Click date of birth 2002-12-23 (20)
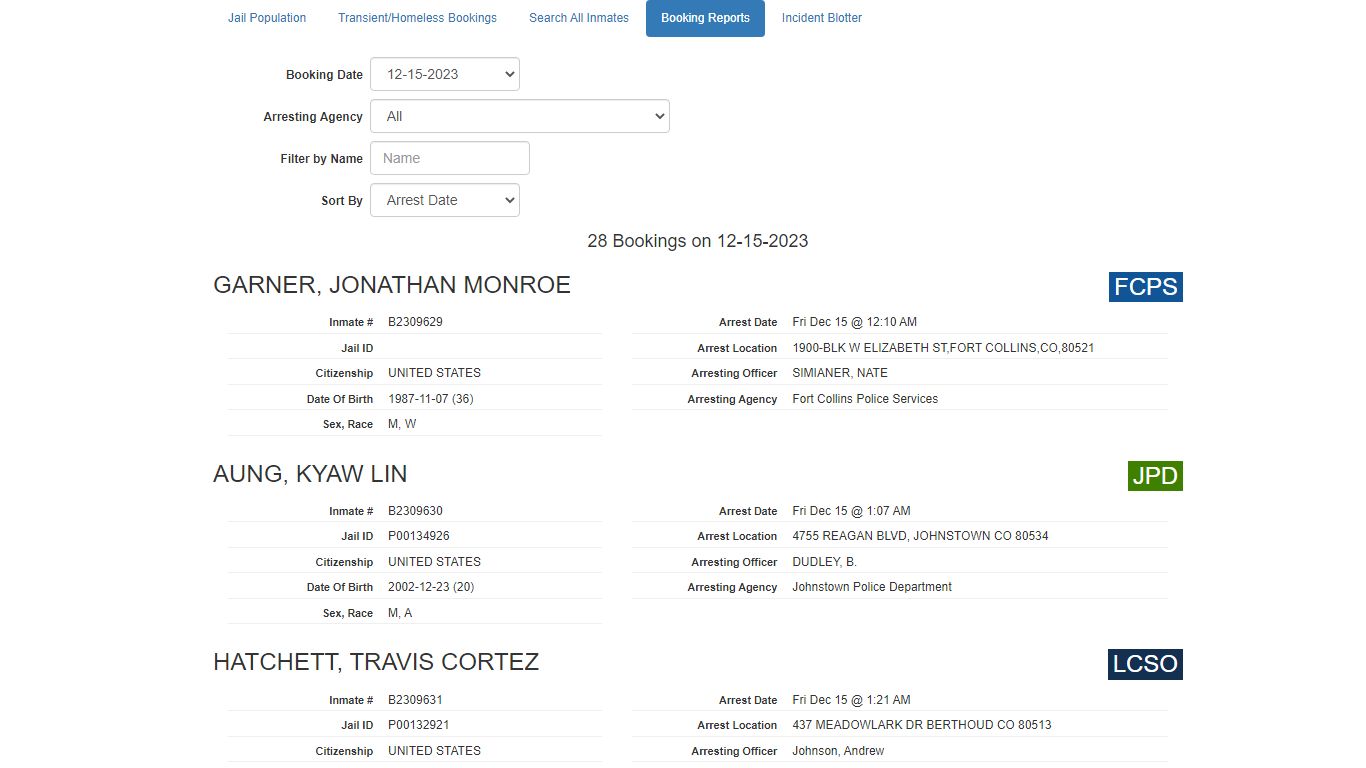Image resolution: width=1366 pixels, height=768 pixels. [431, 587]
